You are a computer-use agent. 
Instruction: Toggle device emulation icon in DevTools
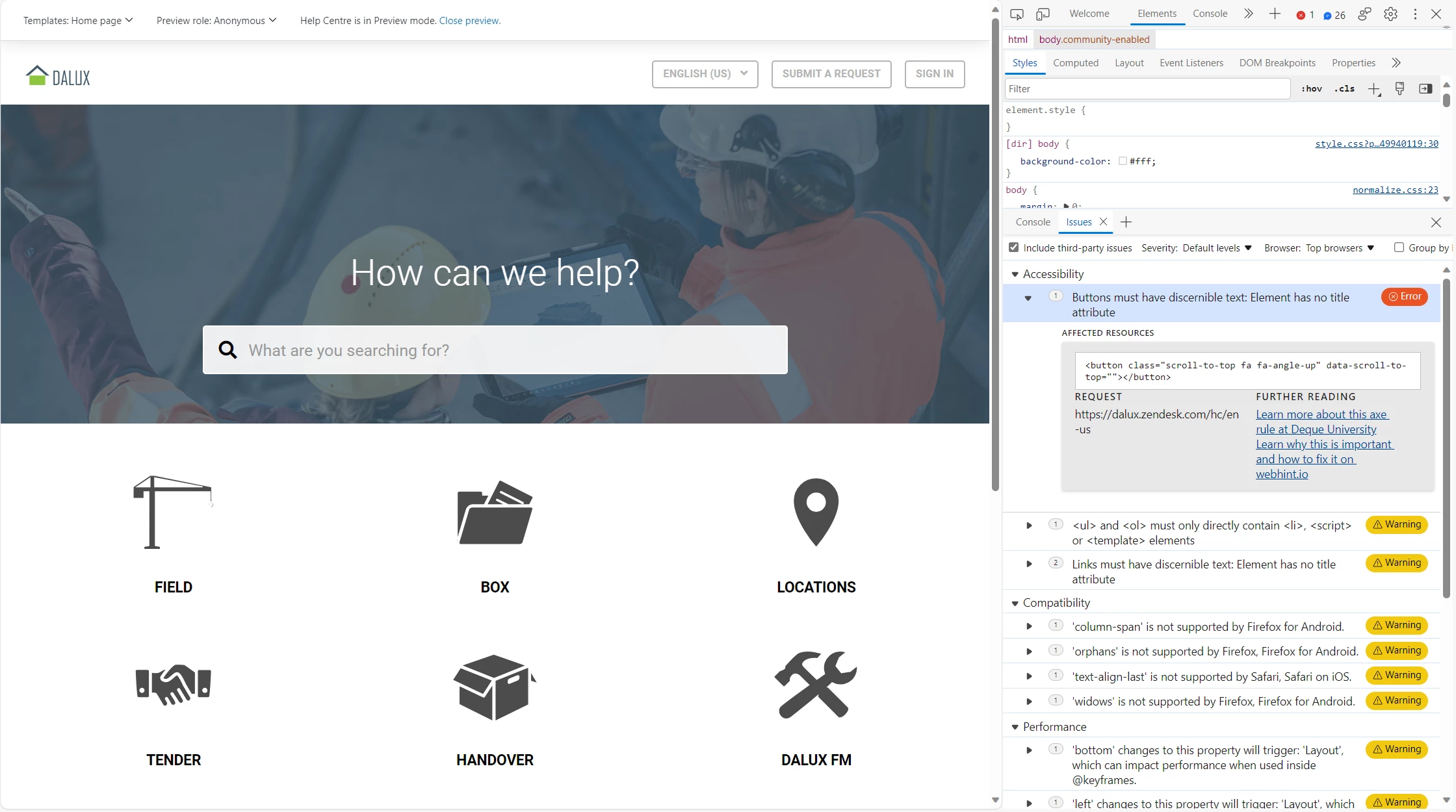(1043, 14)
